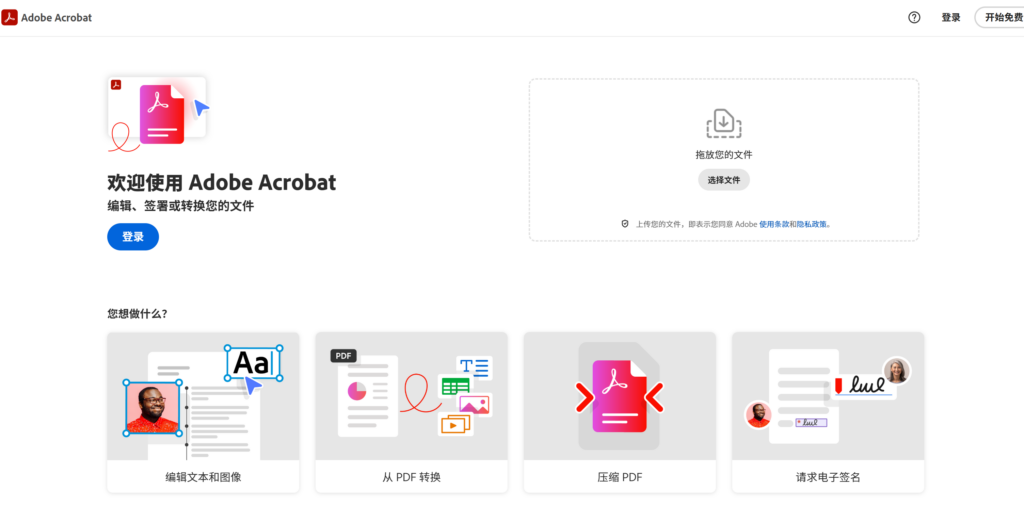Click the Adobe Acrobat title text in header
The image size is (1024, 507).
pyautogui.click(x=56, y=17)
